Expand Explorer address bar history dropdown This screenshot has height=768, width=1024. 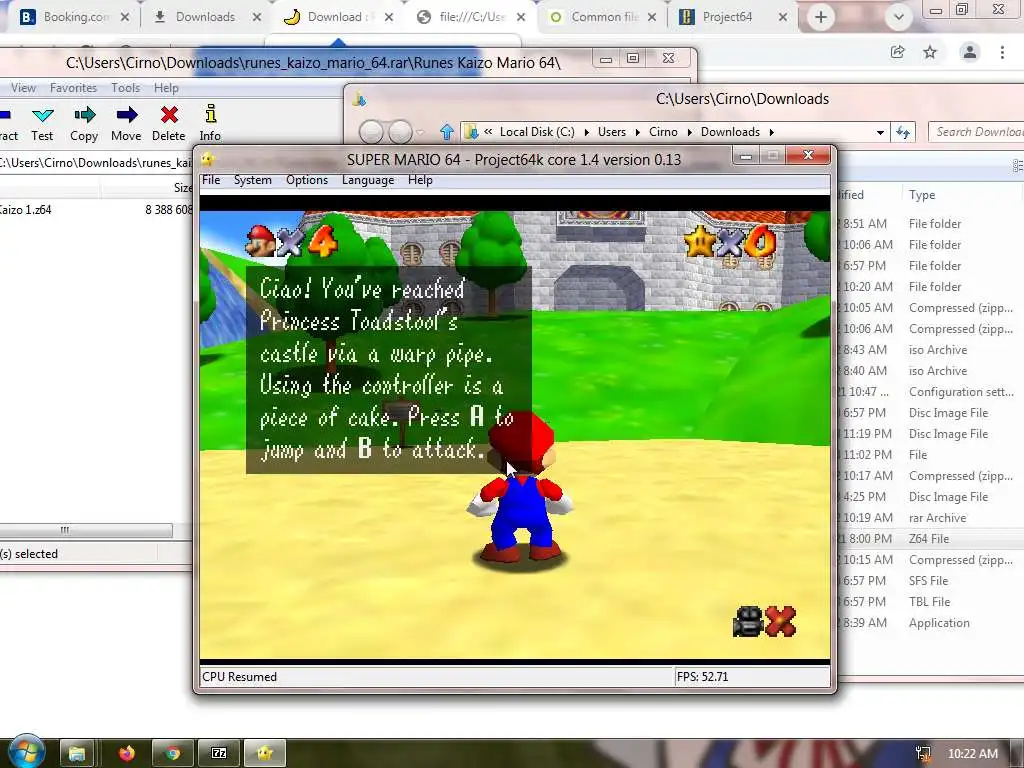click(x=880, y=133)
